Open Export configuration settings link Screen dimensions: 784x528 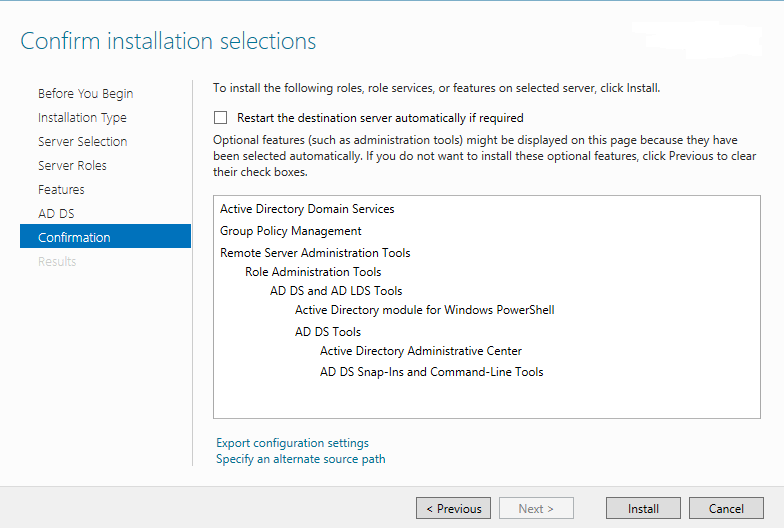coord(292,443)
